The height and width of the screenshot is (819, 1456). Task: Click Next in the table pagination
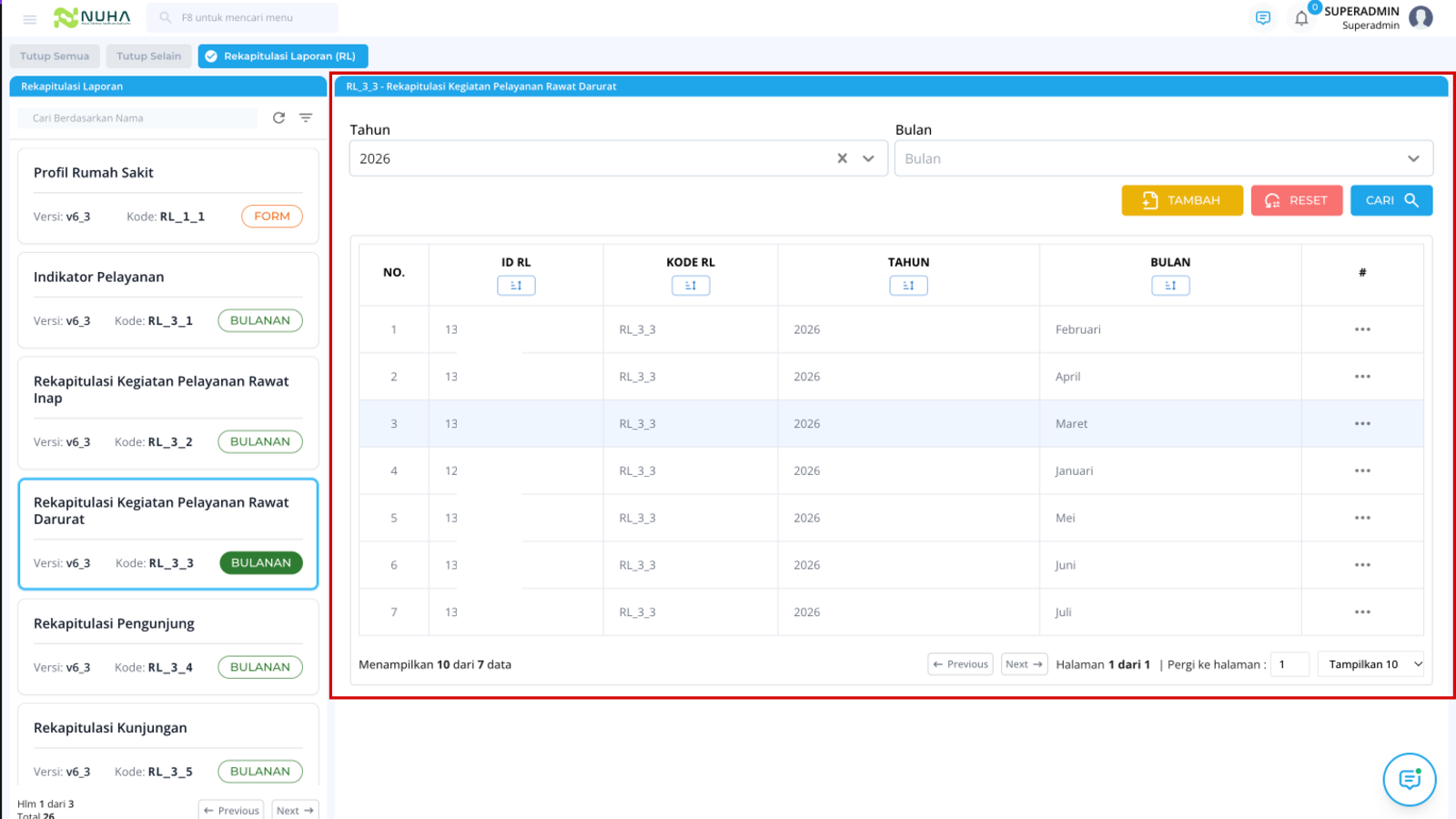pyautogui.click(x=1025, y=664)
